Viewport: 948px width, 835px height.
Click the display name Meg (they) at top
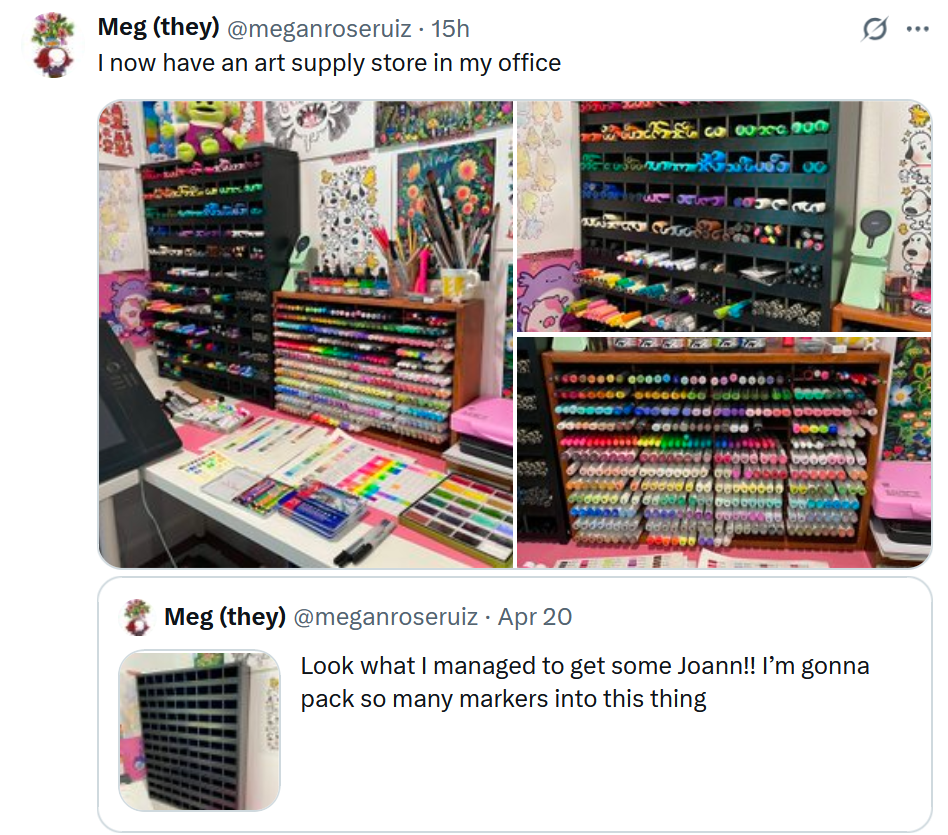pos(158,27)
